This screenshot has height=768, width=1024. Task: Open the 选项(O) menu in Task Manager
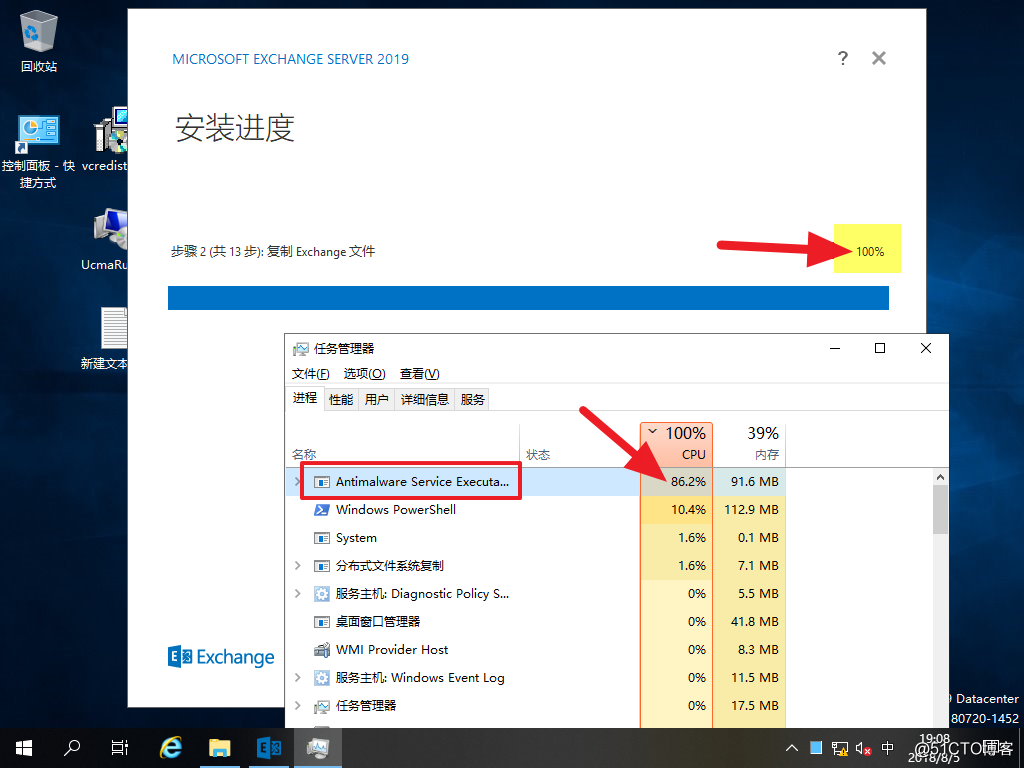[364, 374]
